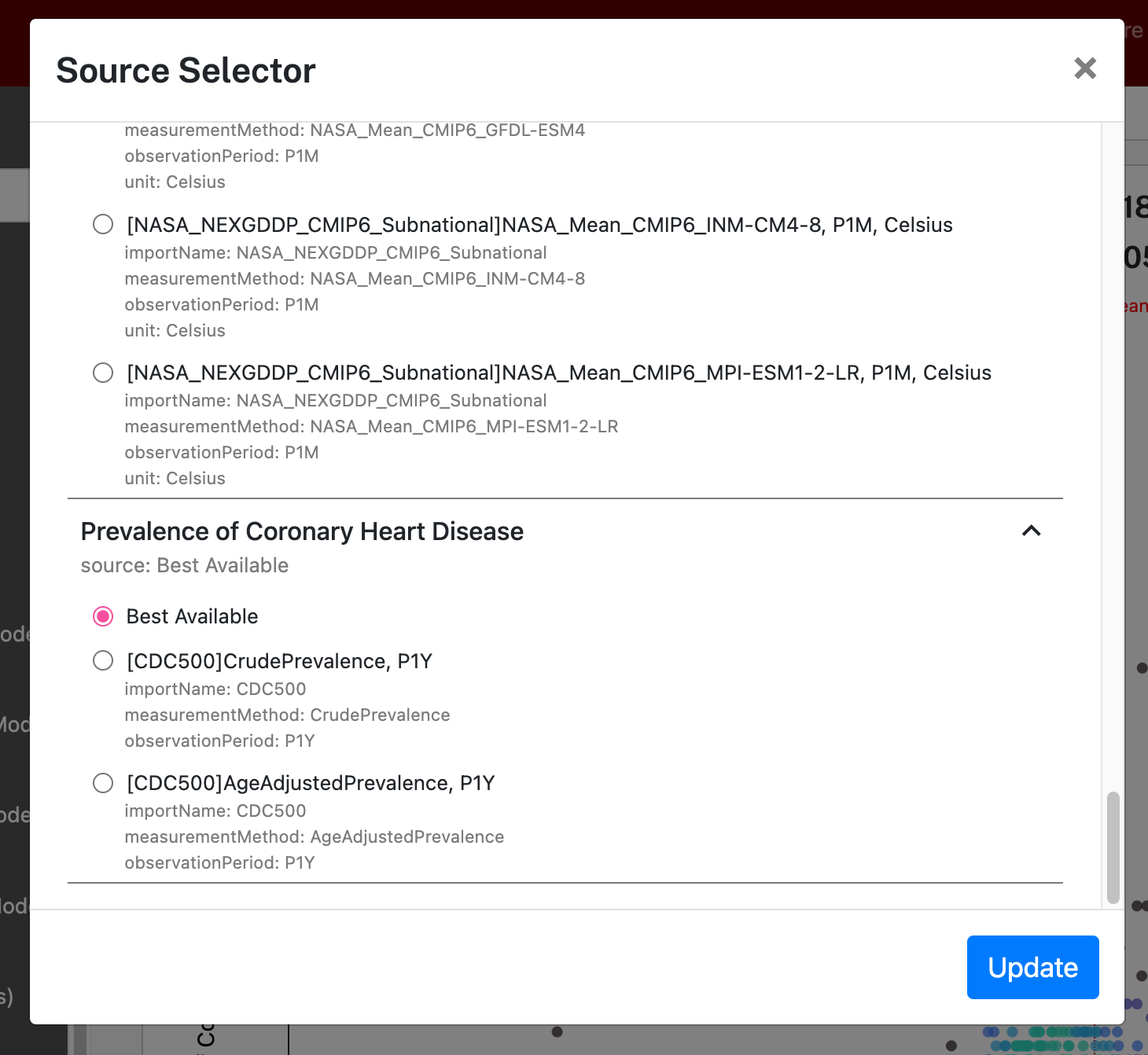The image size is (1148, 1055).
Task: Click the NASA_Mean_CMIP6_INM-CM4-8 option label
Action: coord(539,225)
